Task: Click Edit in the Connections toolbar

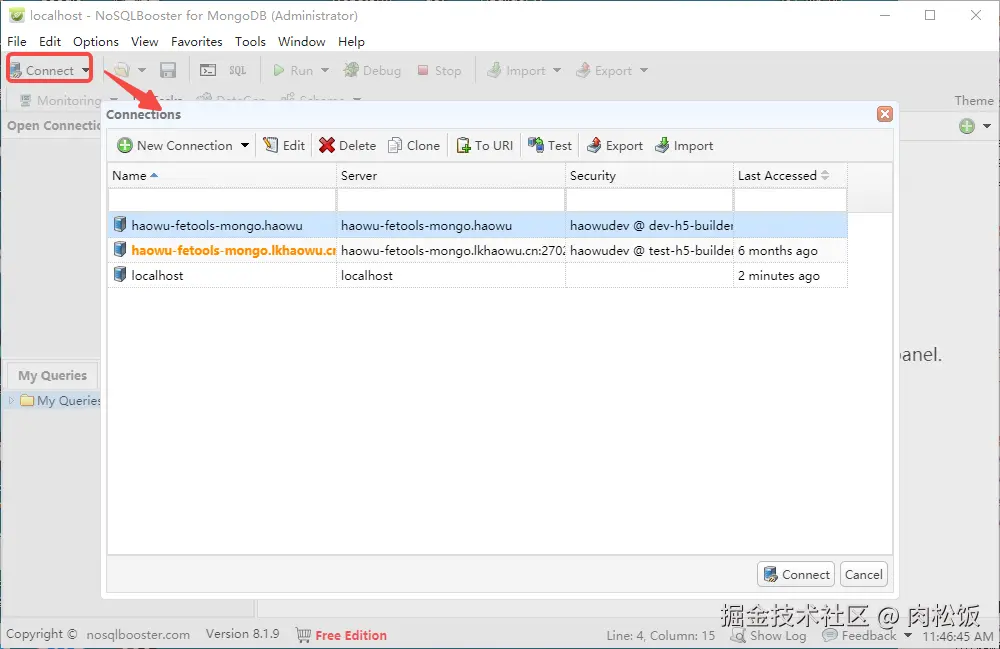Action: tap(284, 145)
